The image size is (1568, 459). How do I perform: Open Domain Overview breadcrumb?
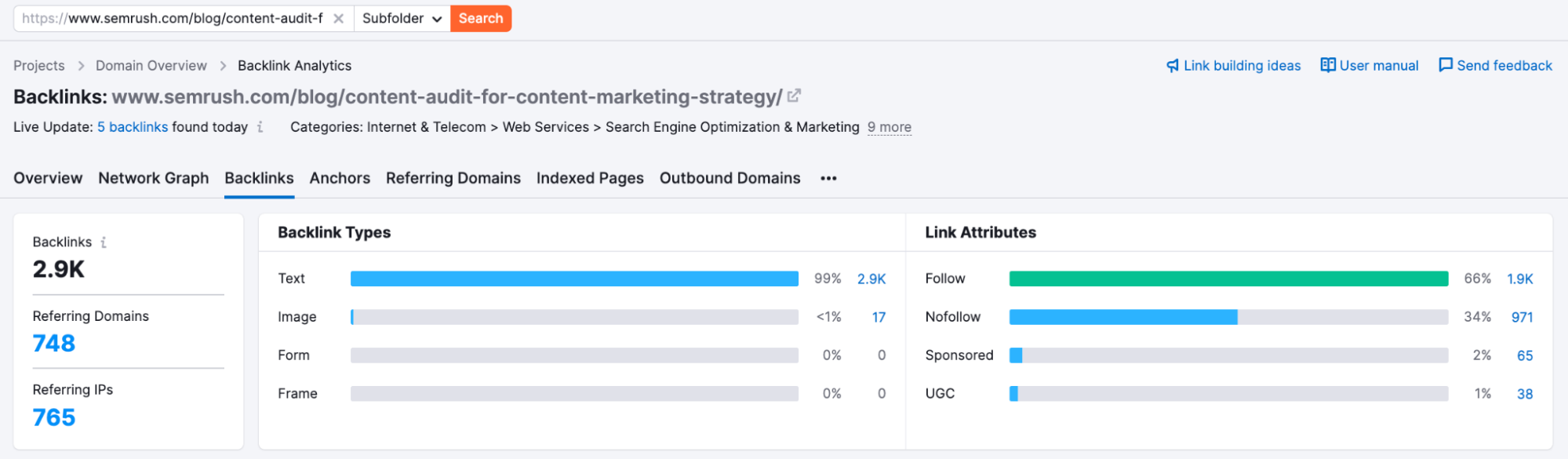click(151, 66)
